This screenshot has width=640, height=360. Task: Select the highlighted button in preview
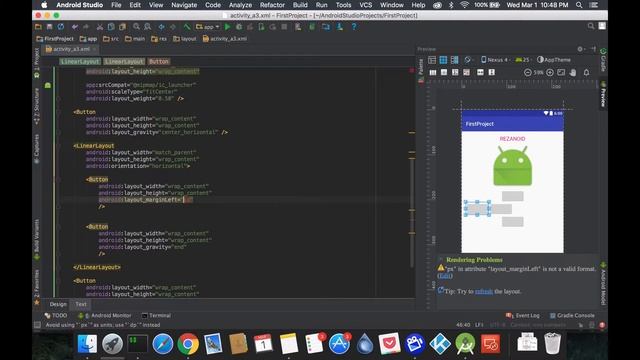coord(477,209)
